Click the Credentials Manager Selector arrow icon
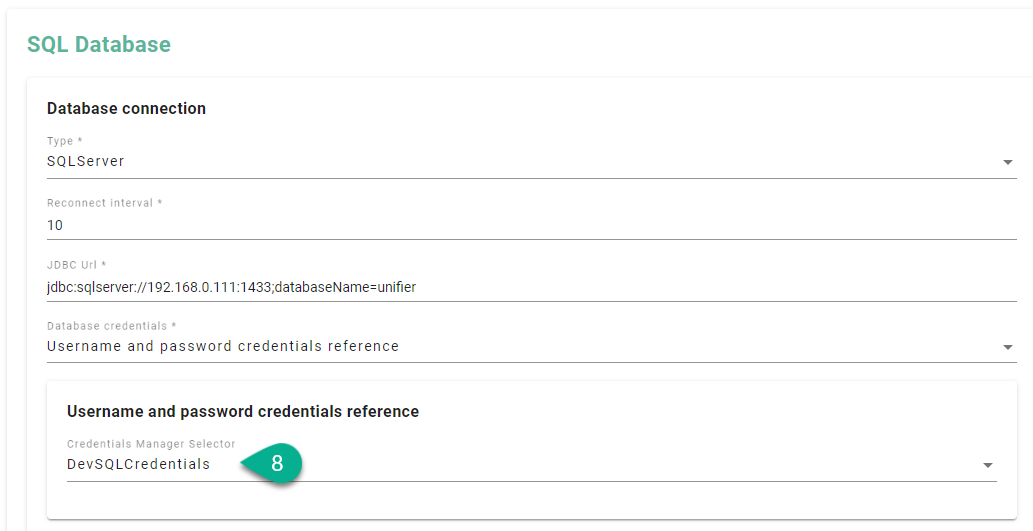 (x=987, y=465)
